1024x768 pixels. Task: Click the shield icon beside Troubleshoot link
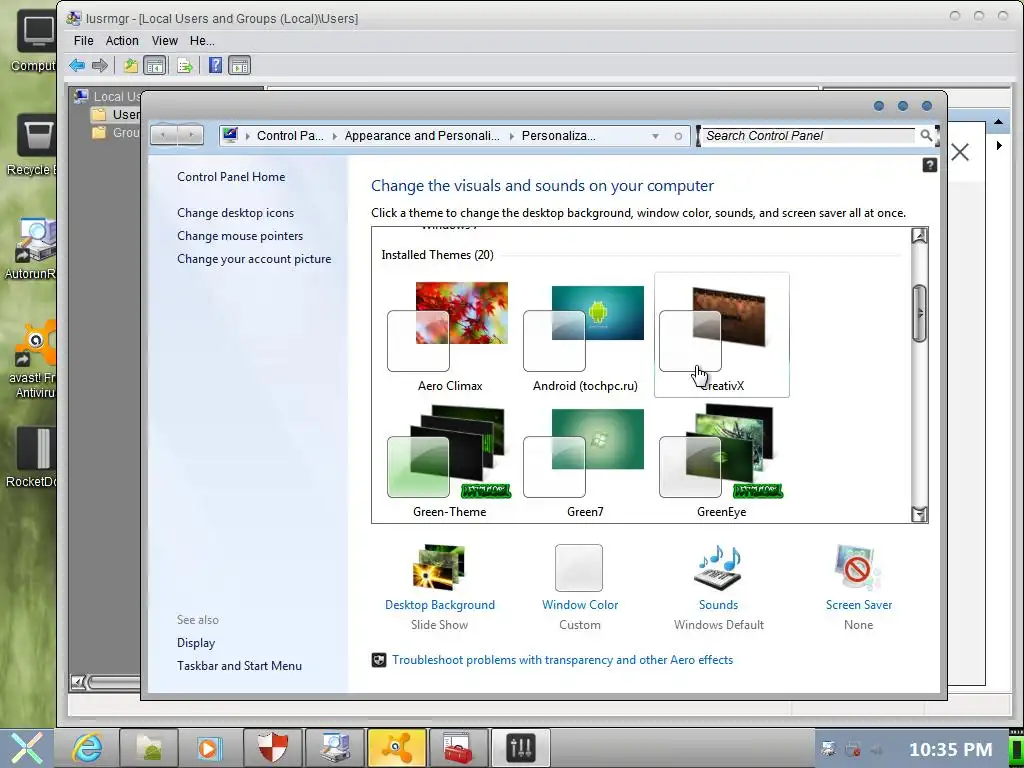(379, 660)
